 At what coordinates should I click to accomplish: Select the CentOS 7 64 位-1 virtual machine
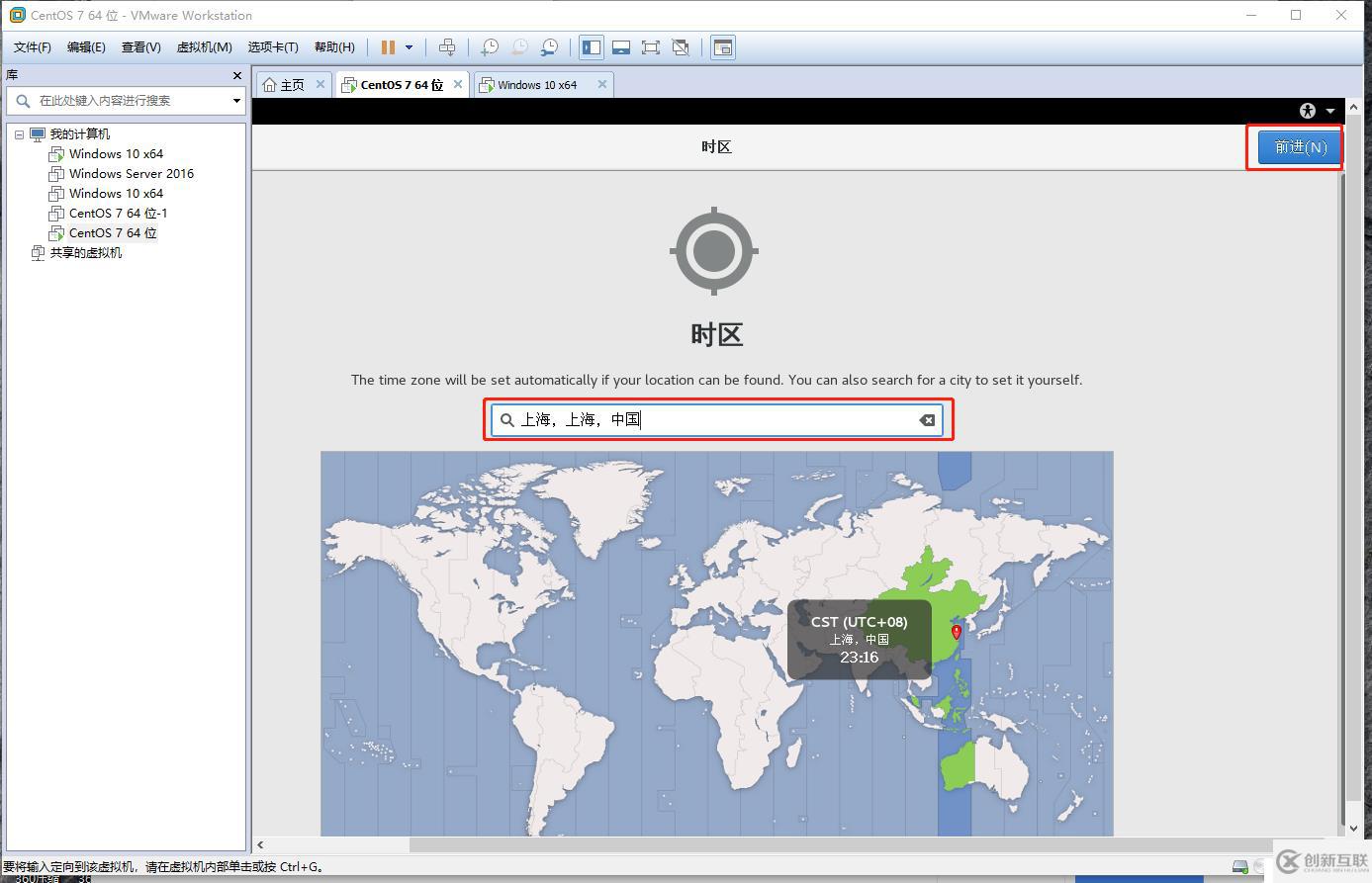pos(119,214)
